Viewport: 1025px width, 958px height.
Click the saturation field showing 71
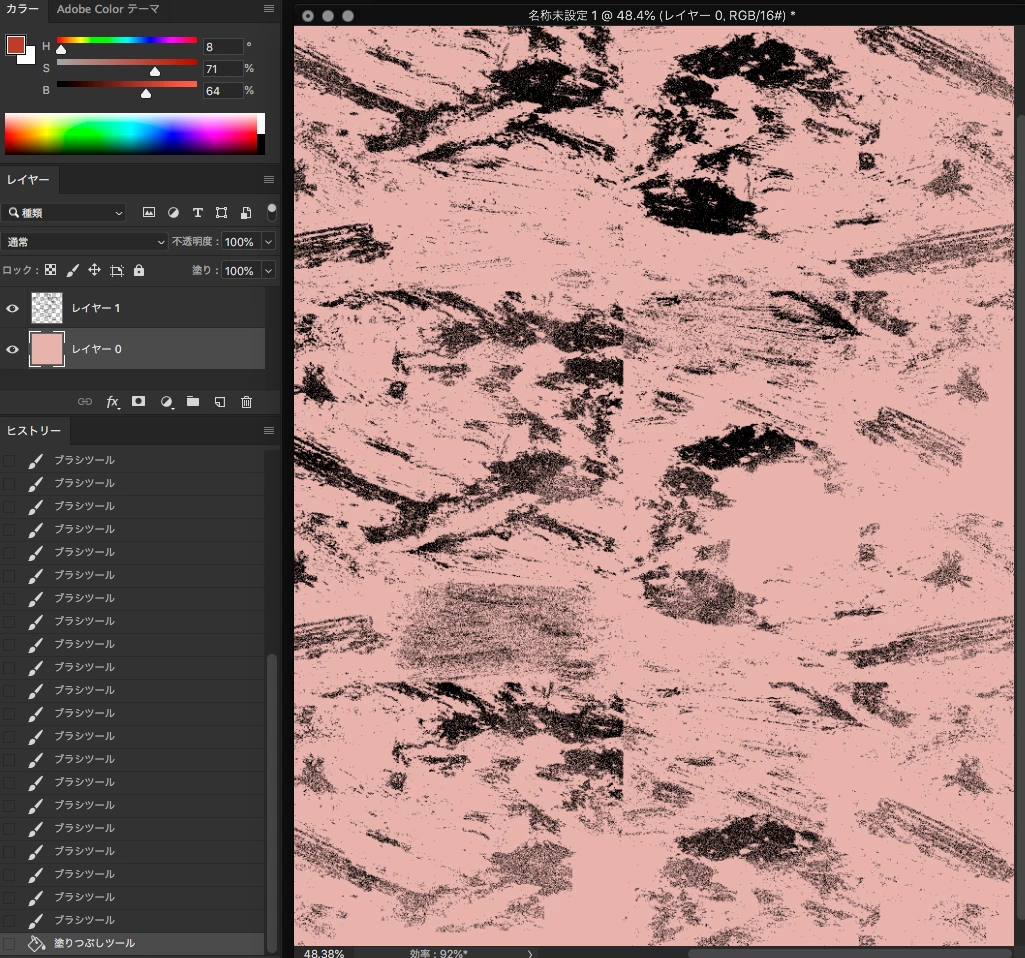[x=223, y=69]
